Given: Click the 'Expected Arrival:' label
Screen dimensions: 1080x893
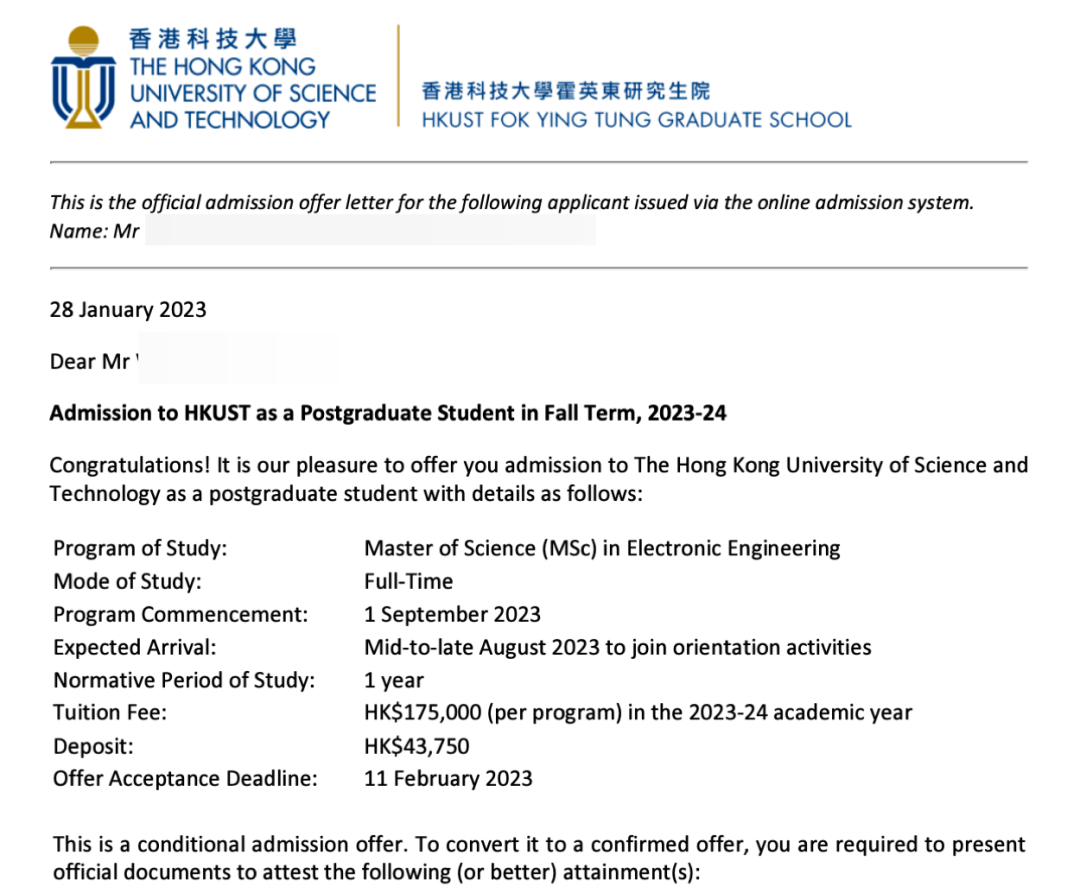Looking at the screenshot, I should coord(134,647).
